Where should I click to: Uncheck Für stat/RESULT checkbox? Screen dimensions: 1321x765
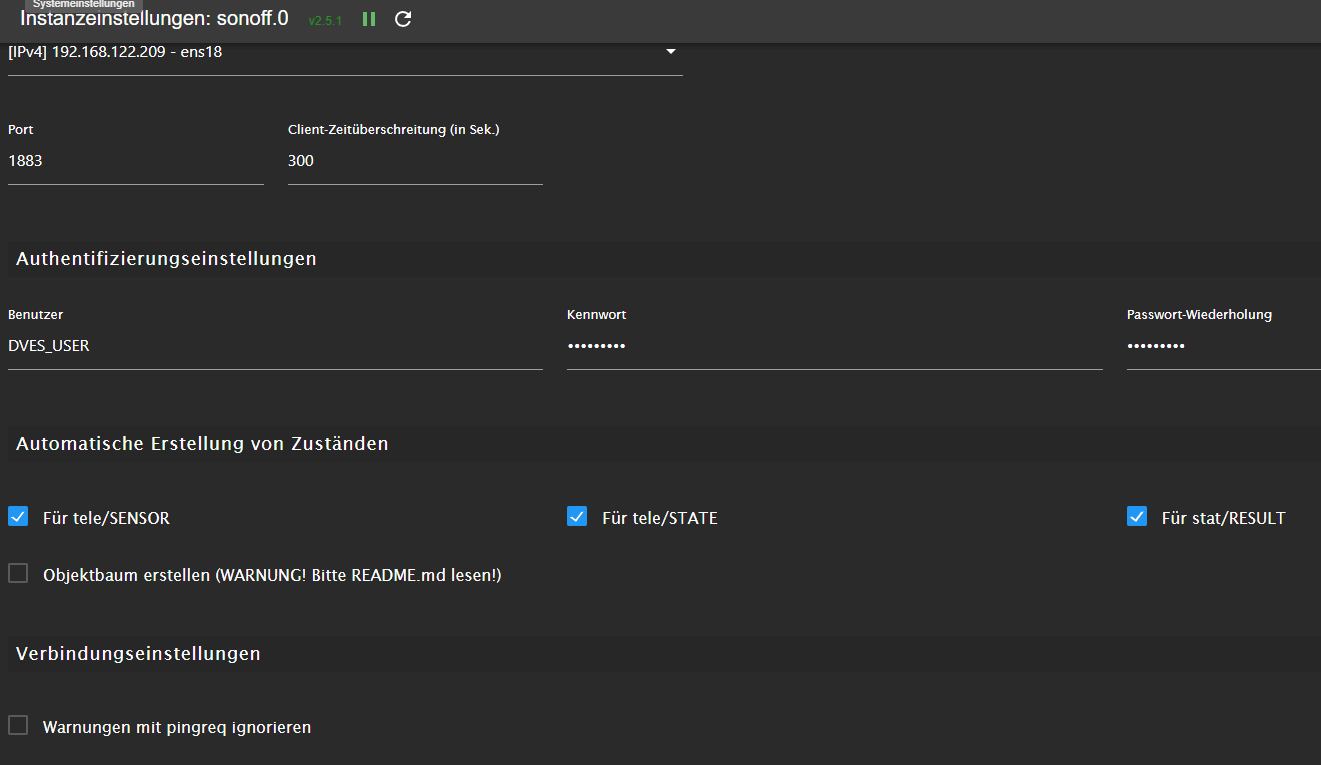pos(1137,516)
